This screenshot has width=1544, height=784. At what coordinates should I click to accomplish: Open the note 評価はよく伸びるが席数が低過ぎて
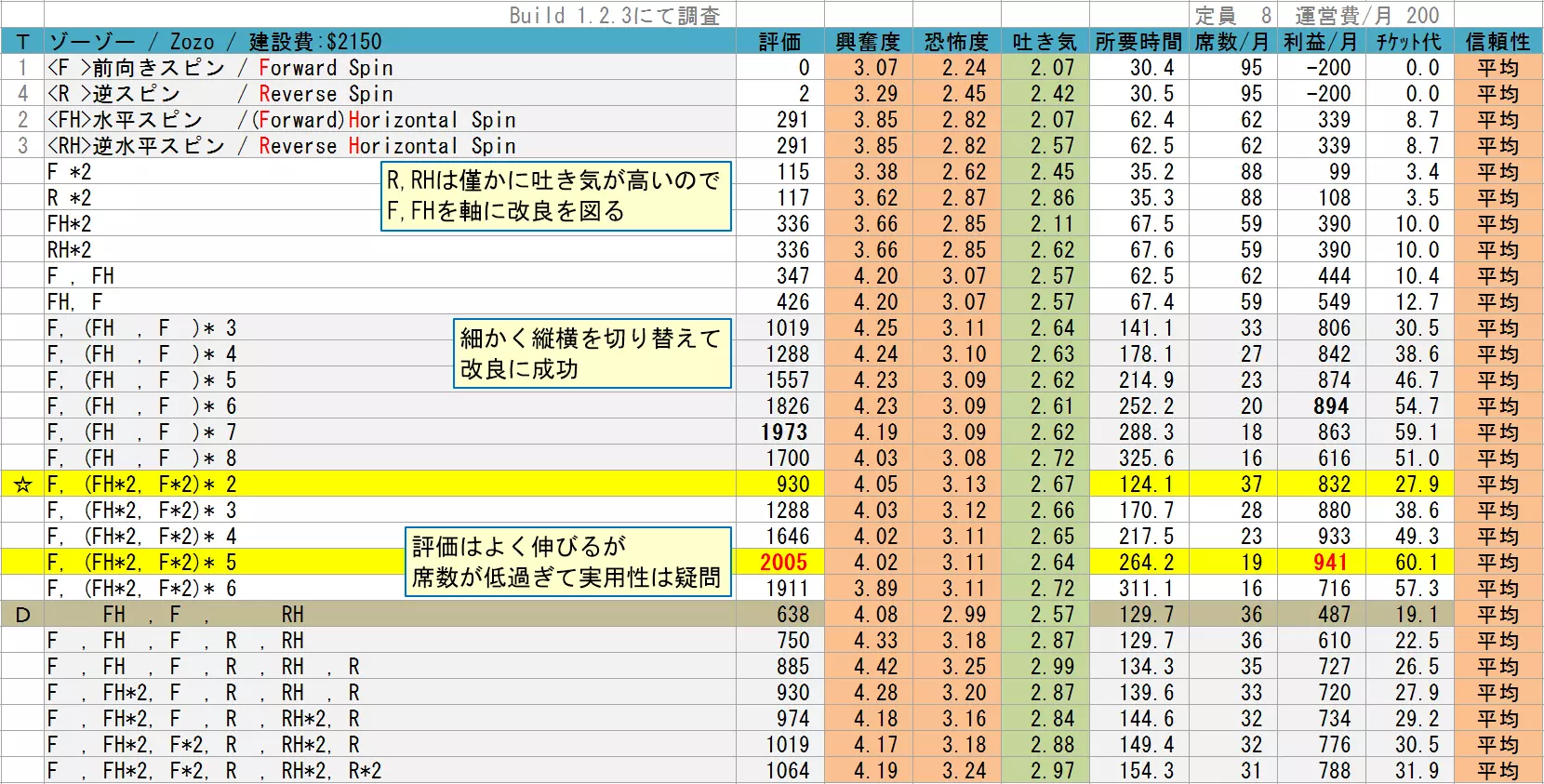pos(567,562)
